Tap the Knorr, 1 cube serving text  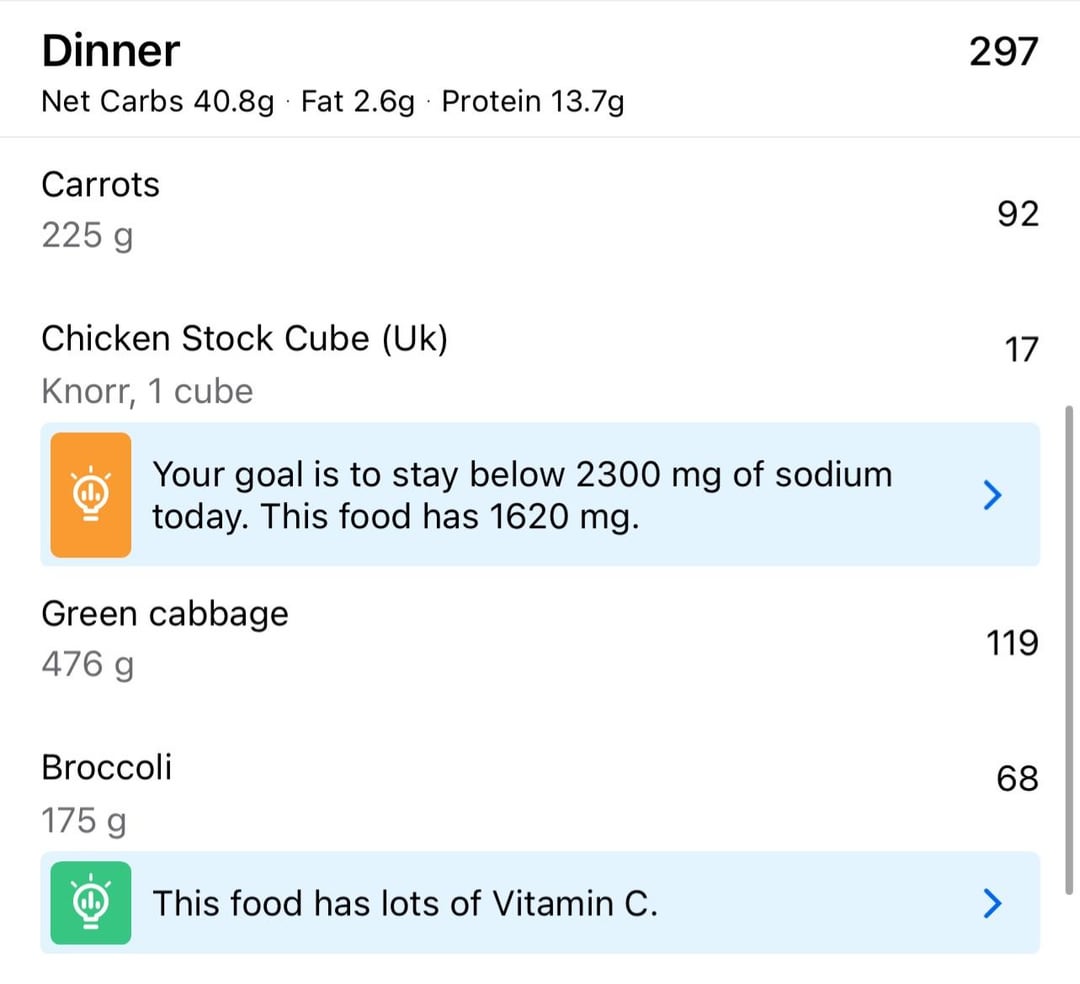[x=147, y=391]
